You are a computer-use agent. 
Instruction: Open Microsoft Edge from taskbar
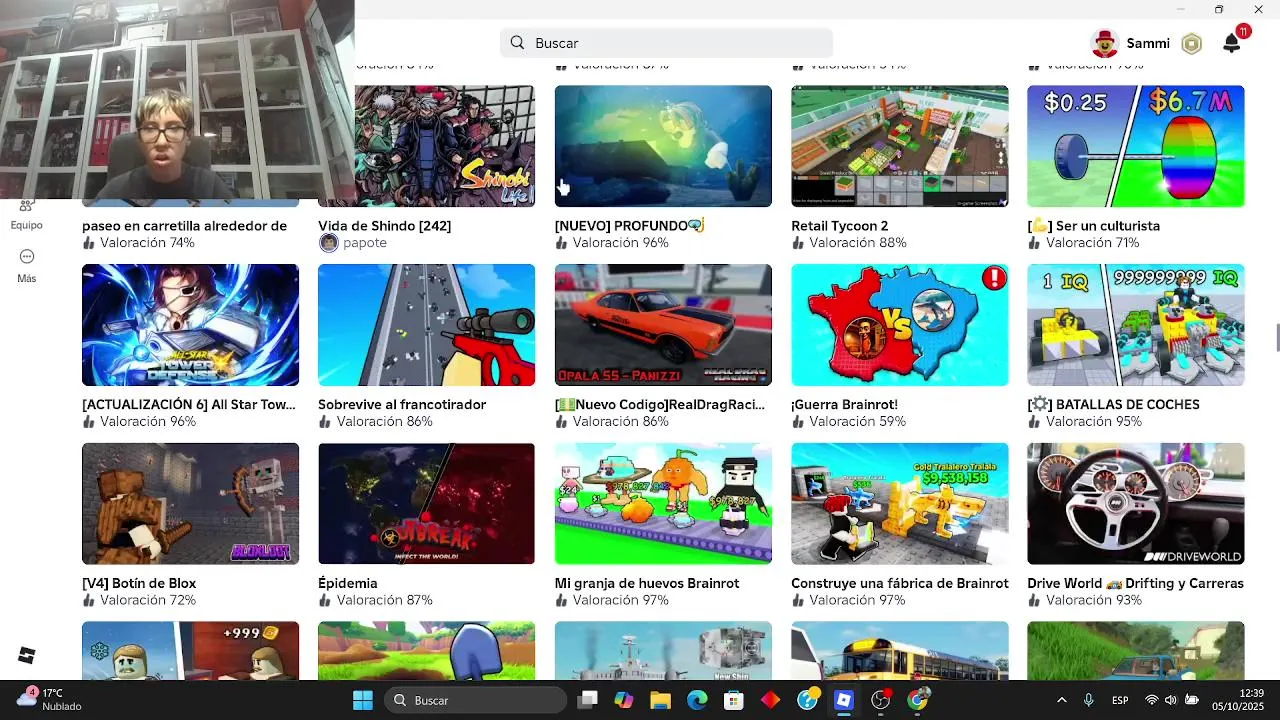697,700
